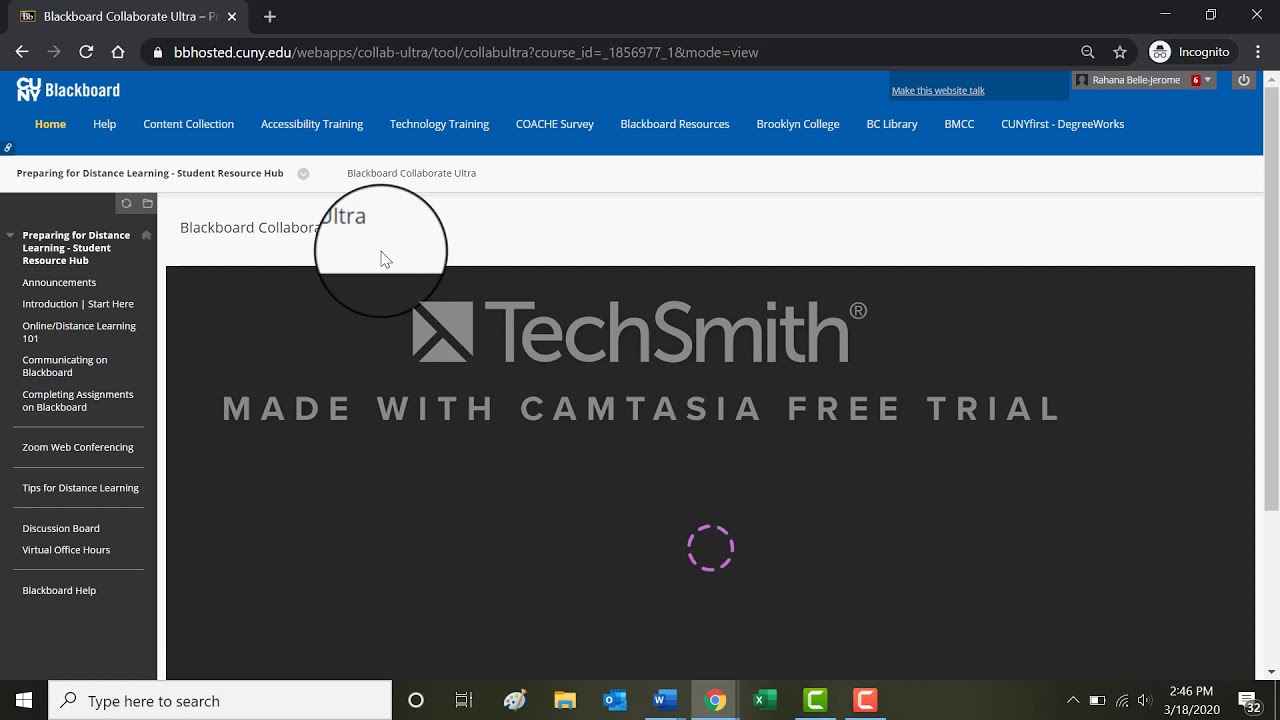Click the CUNY Blackboard logo
The height and width of the screenshot is (720, 1280).
point(68,90)
